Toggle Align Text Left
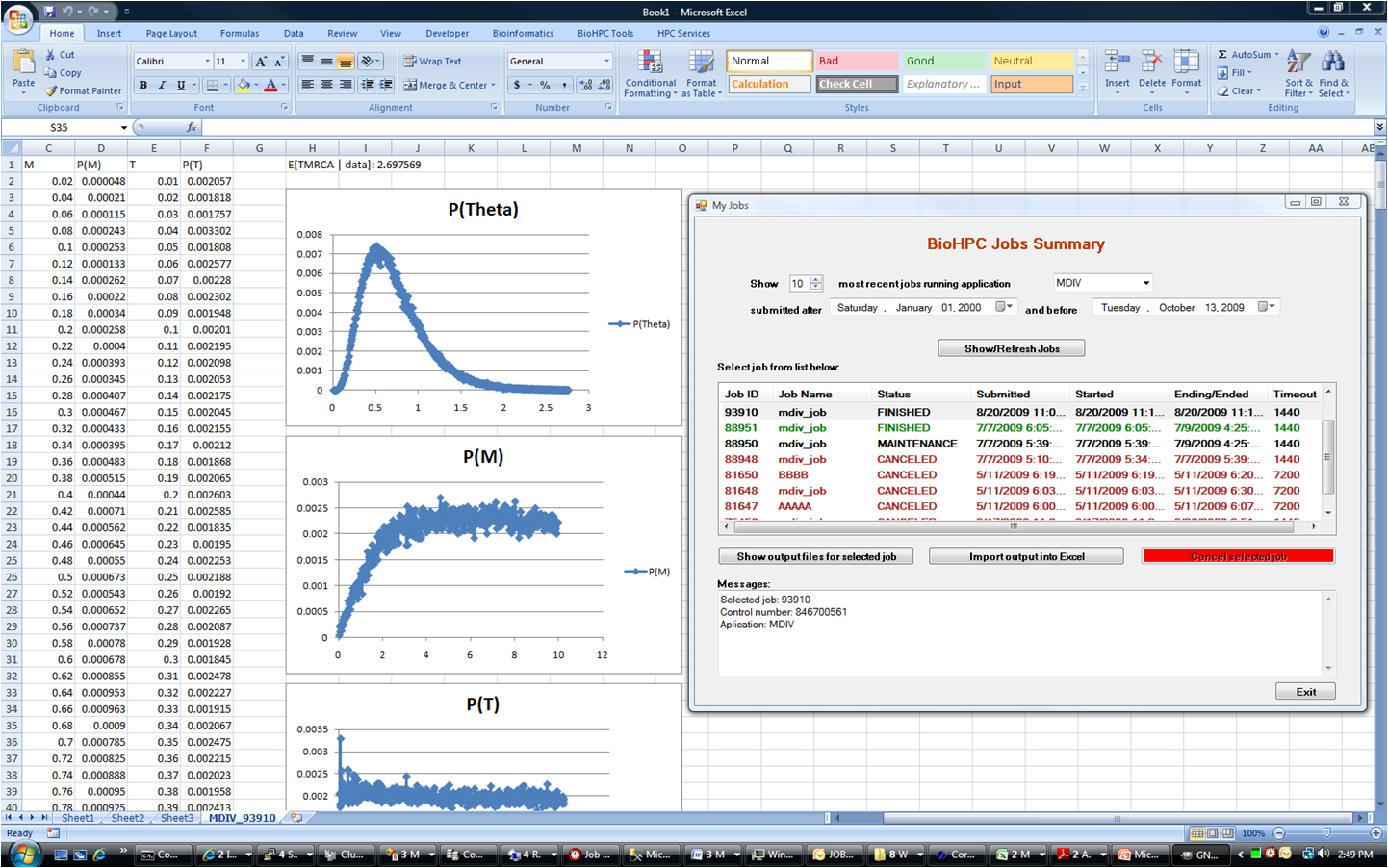 point(307,85)
